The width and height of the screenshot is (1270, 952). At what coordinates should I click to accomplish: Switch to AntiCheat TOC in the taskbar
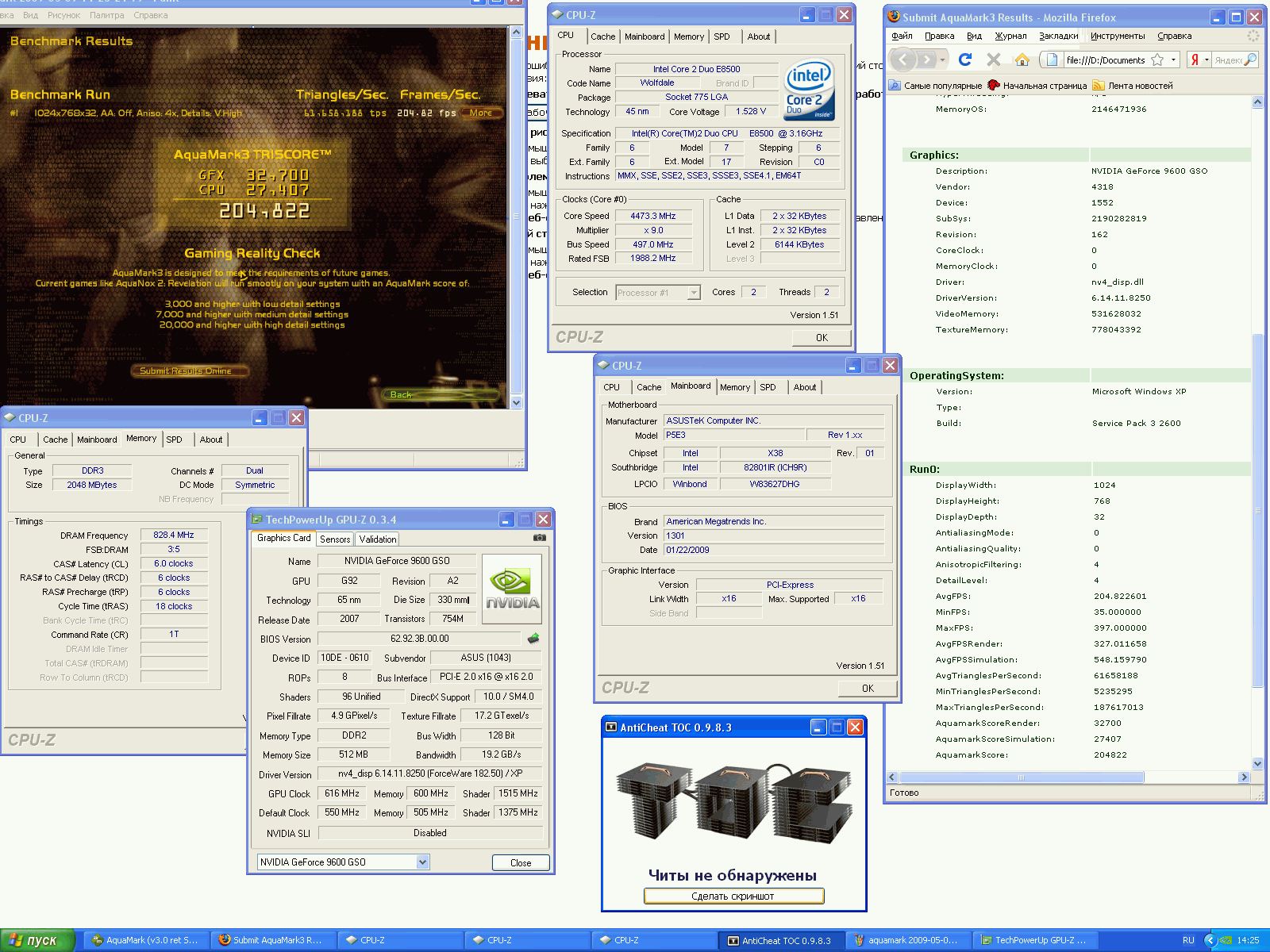781,940
